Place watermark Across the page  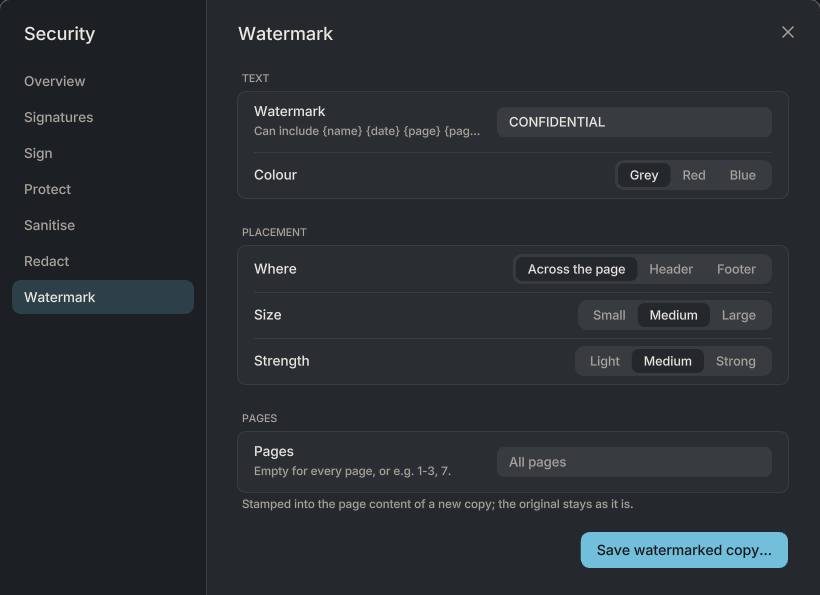coord(576,269)
